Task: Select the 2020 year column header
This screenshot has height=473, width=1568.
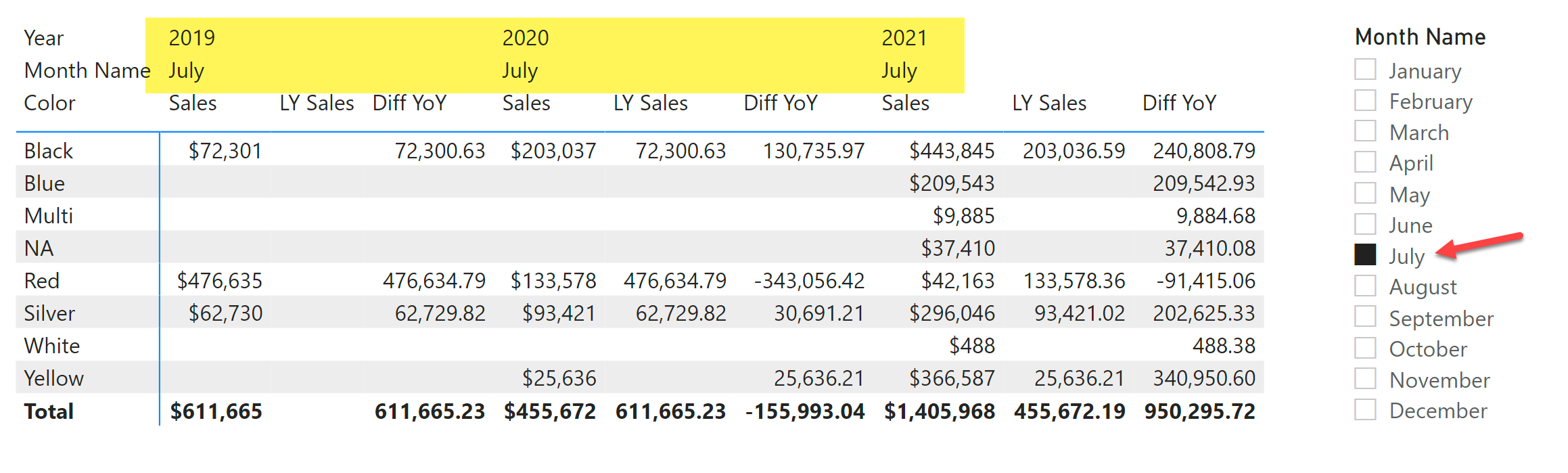Action: click(x=525, y=38)
